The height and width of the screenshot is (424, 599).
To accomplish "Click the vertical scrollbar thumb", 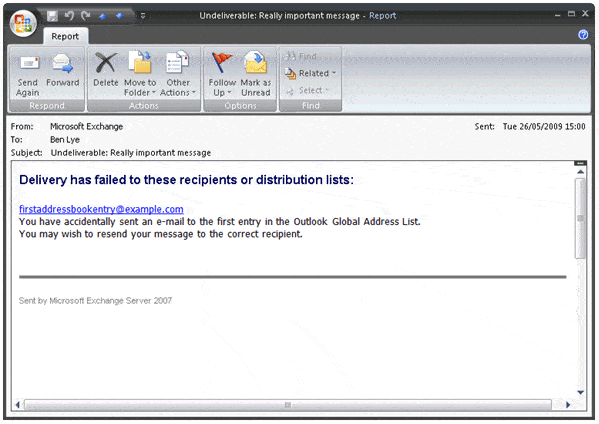I will [x=580, y=218].
